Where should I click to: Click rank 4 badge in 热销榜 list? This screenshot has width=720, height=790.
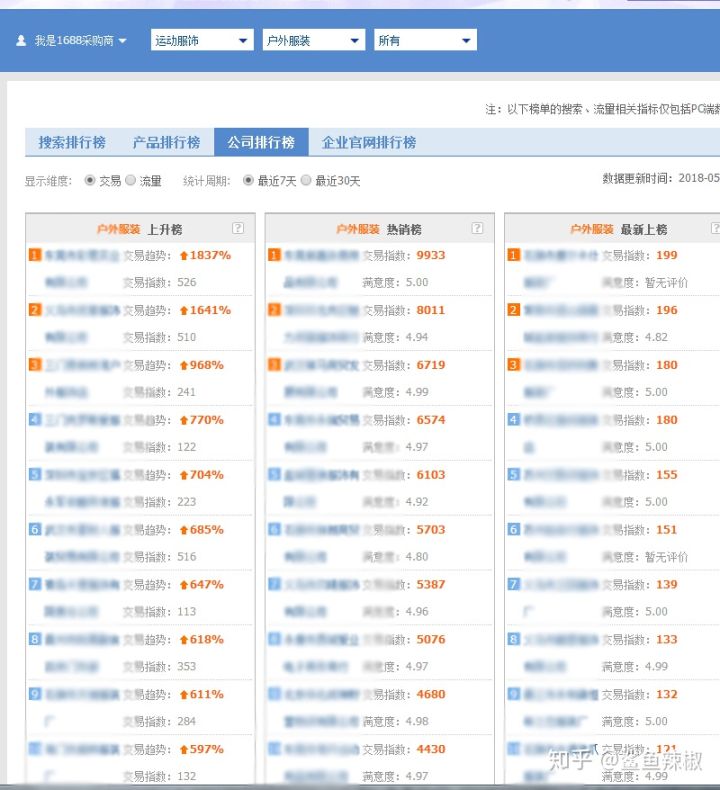coord(274,420)
